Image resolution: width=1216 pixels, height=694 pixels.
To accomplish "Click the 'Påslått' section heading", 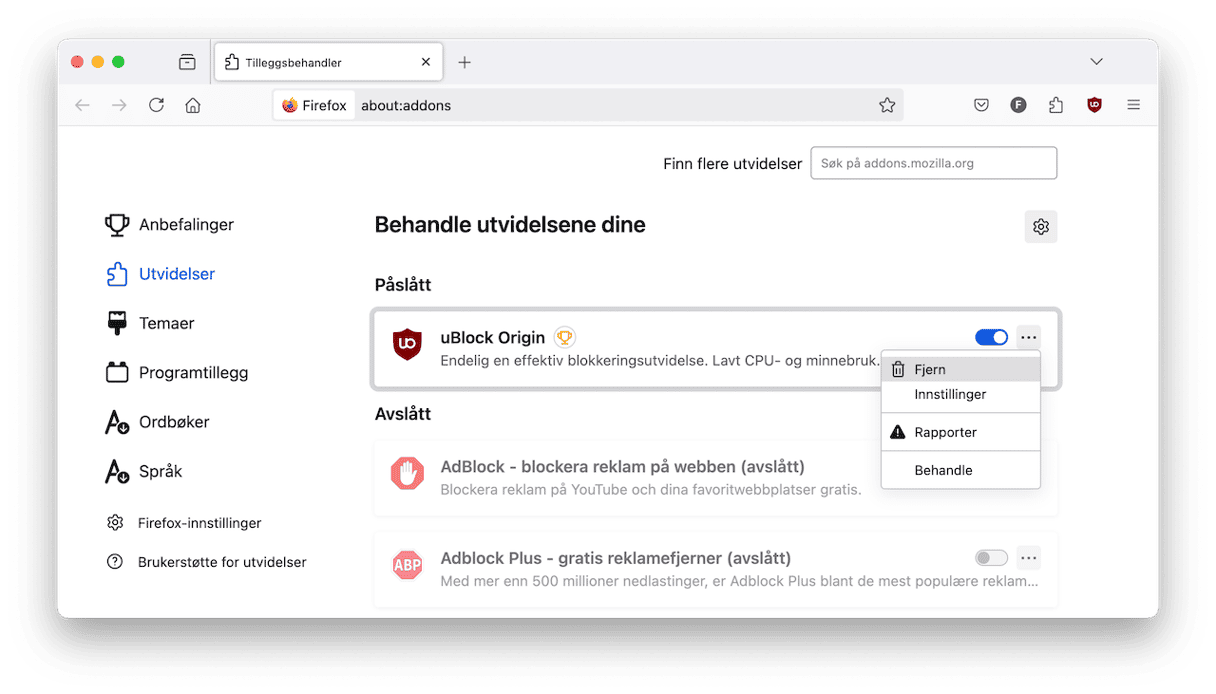I will coord(403,285).
